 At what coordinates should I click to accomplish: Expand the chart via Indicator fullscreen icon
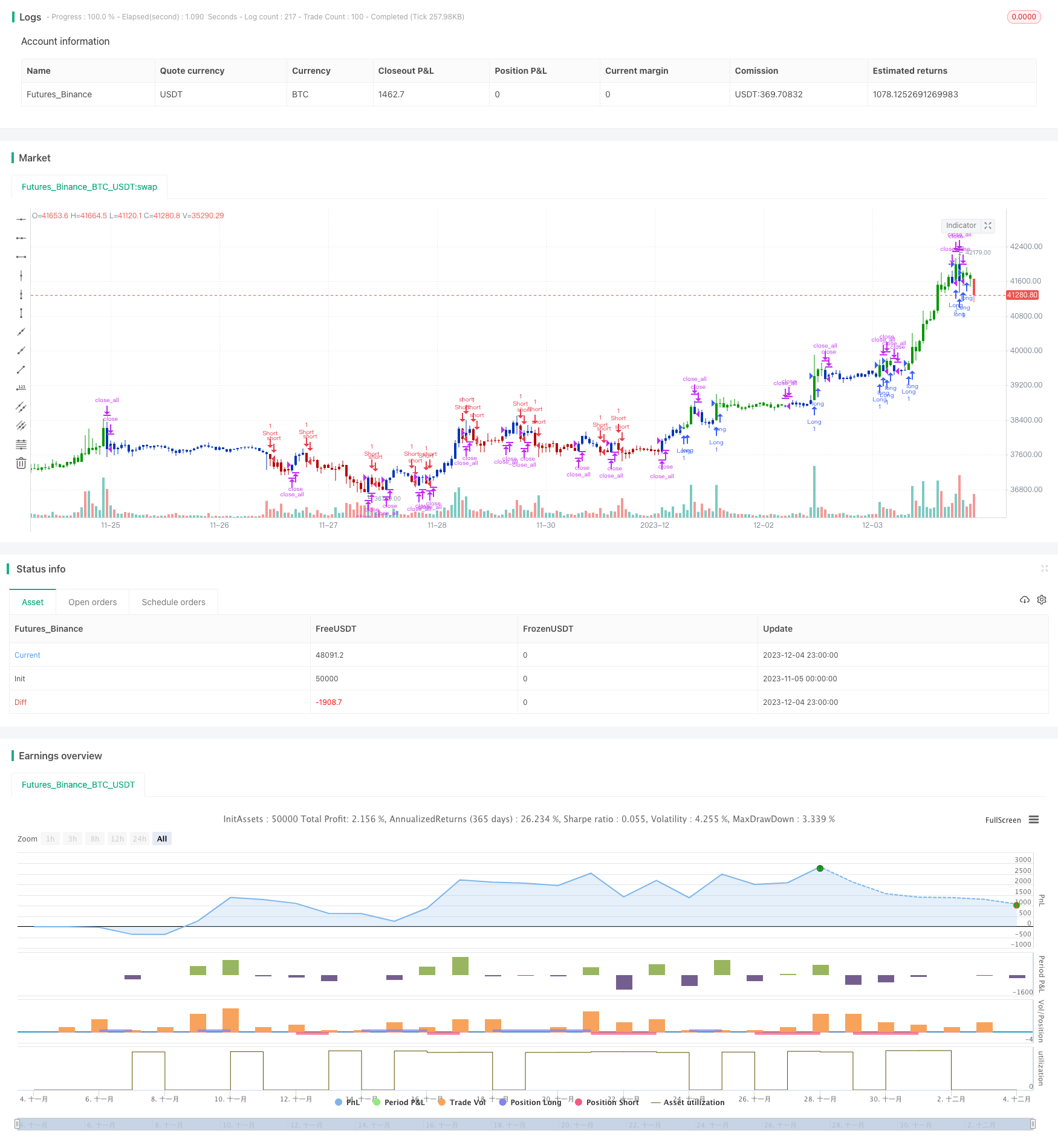tap(988, 225)
